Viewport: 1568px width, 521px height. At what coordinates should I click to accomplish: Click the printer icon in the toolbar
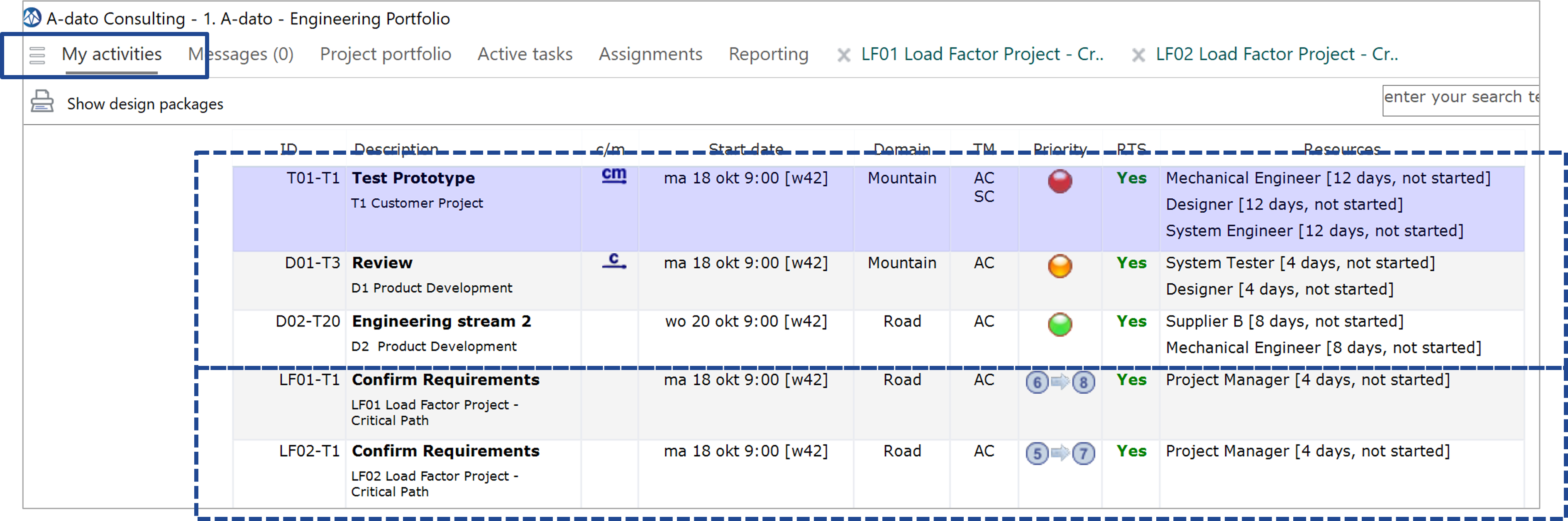click(x=42, y=102)
